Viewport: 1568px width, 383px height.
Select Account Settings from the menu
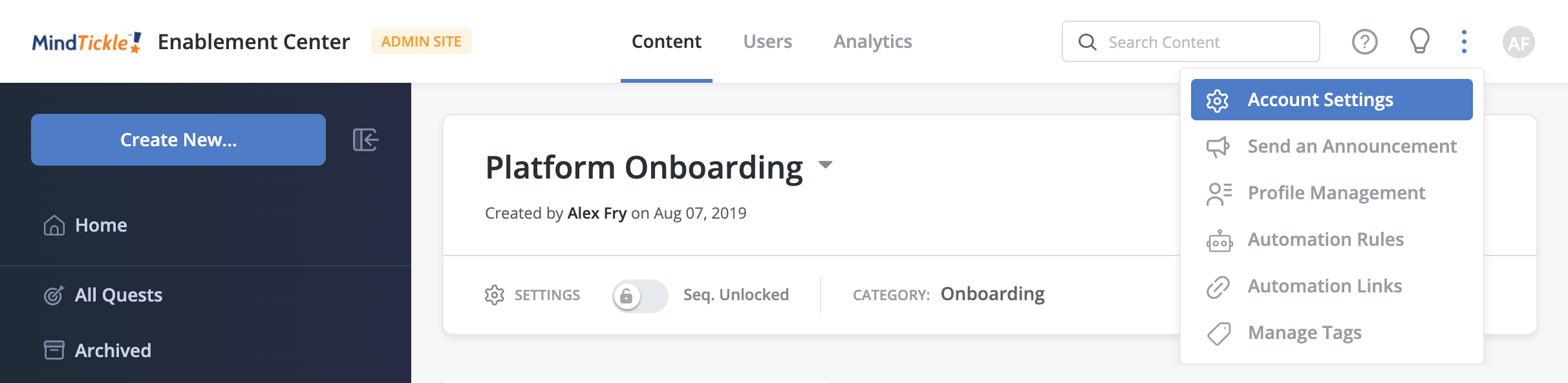(x=1331, y=100)
